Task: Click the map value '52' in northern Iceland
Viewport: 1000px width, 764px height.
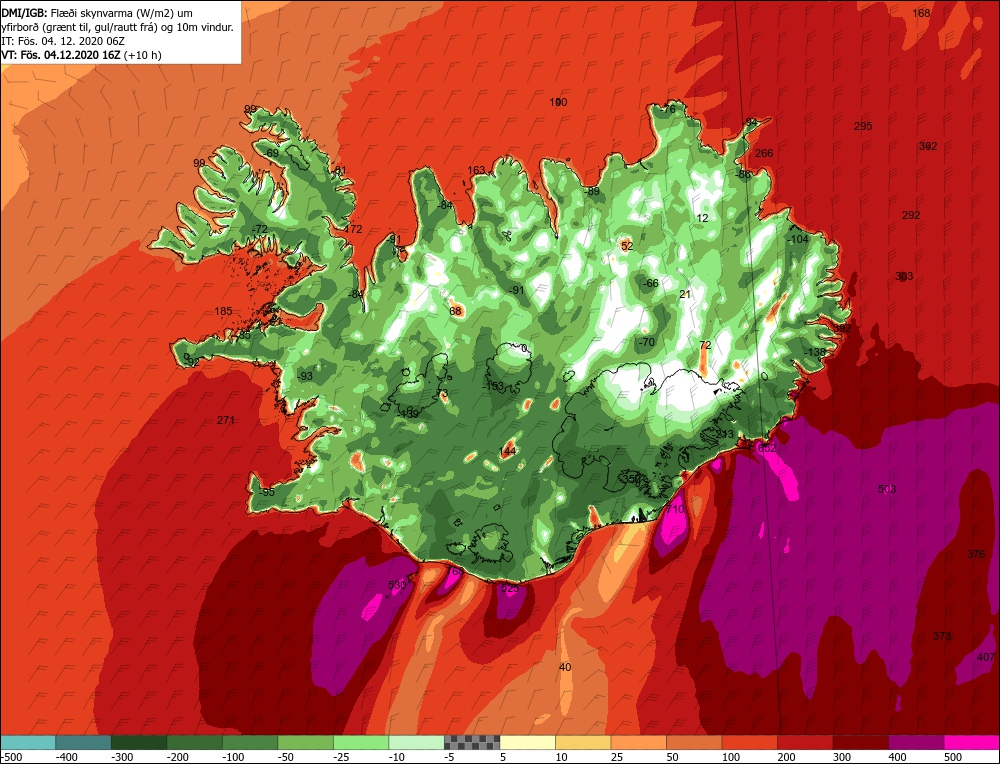Action: tap(627, 246)
